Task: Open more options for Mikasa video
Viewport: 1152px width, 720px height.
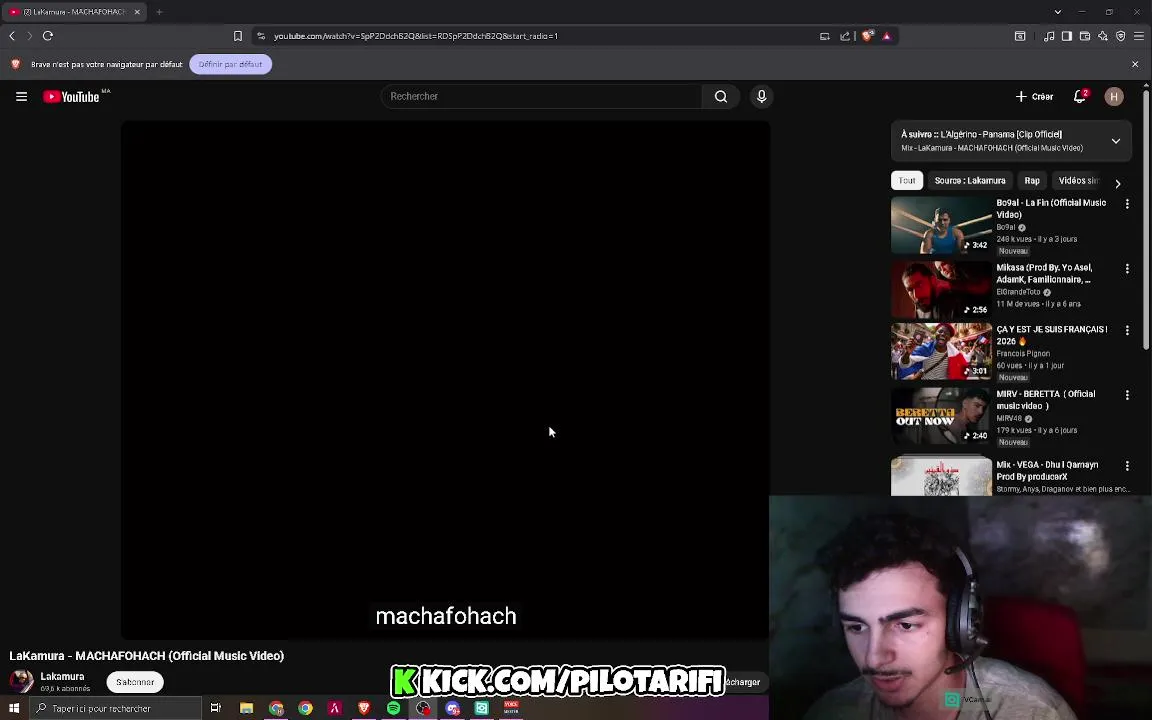Action: [1127, 269]
